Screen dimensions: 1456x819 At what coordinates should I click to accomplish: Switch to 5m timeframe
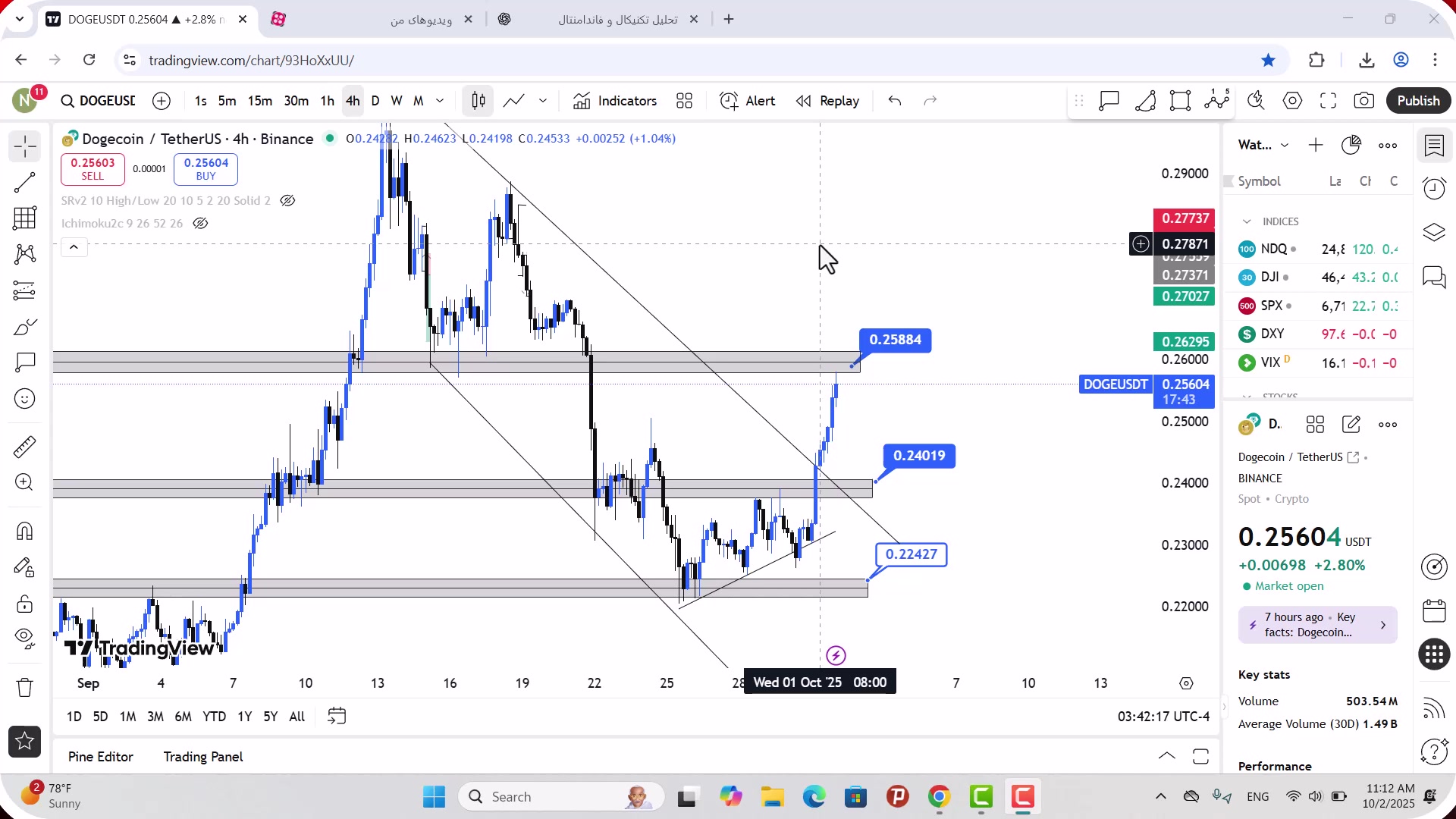pyautogui.click(x=227, y=101)
